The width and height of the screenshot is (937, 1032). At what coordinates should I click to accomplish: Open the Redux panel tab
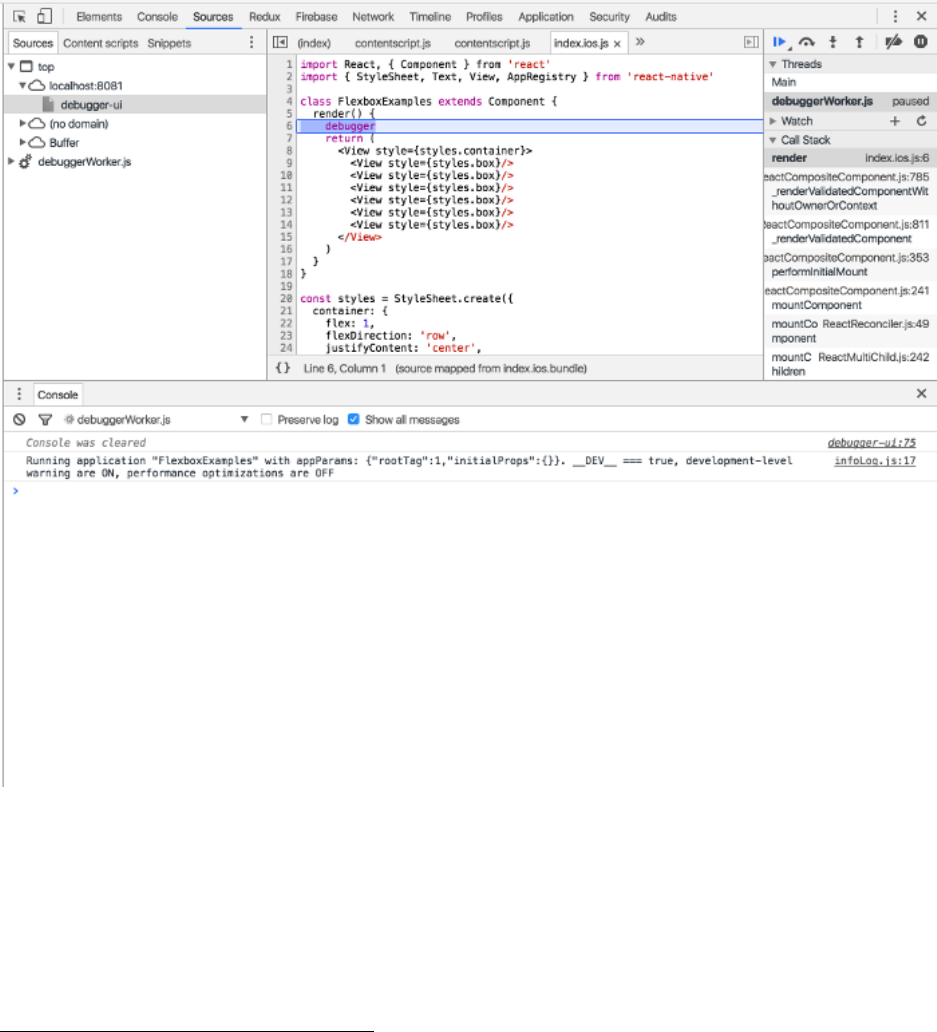(265, 17)
